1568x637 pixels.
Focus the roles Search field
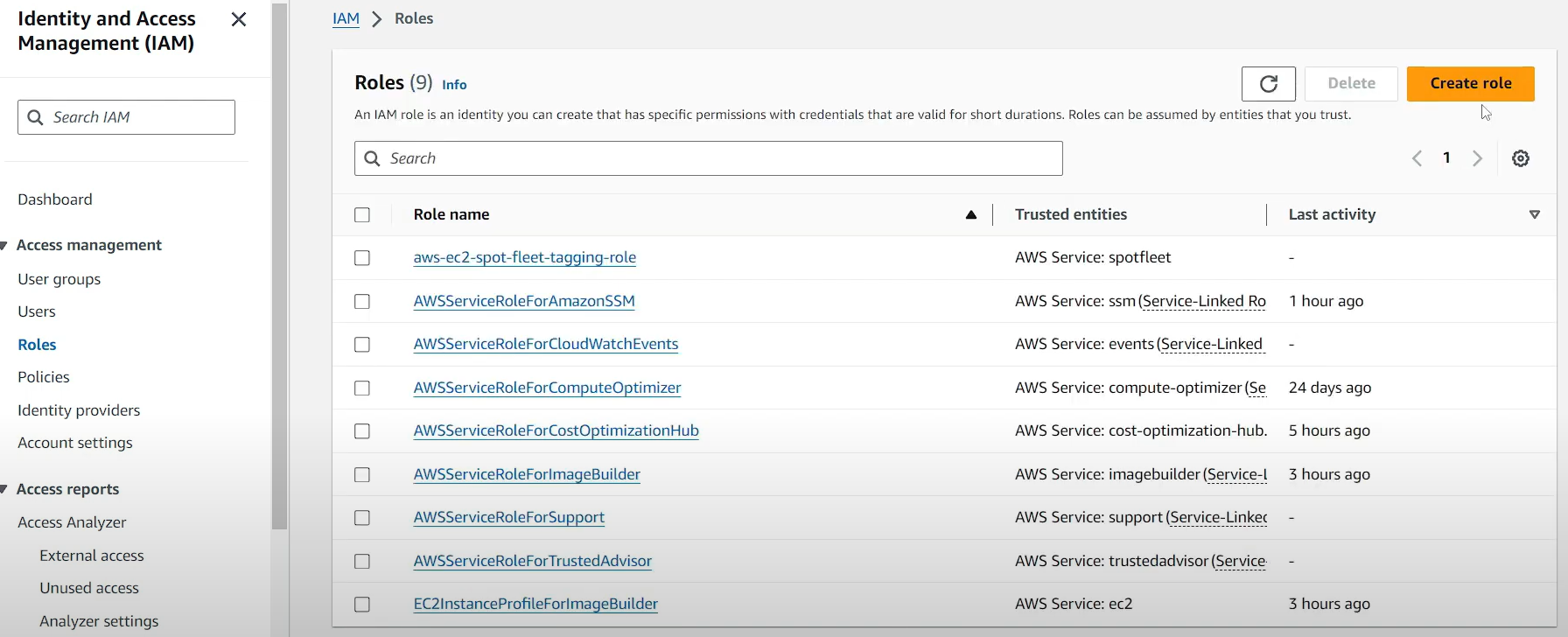coord(709,158)
